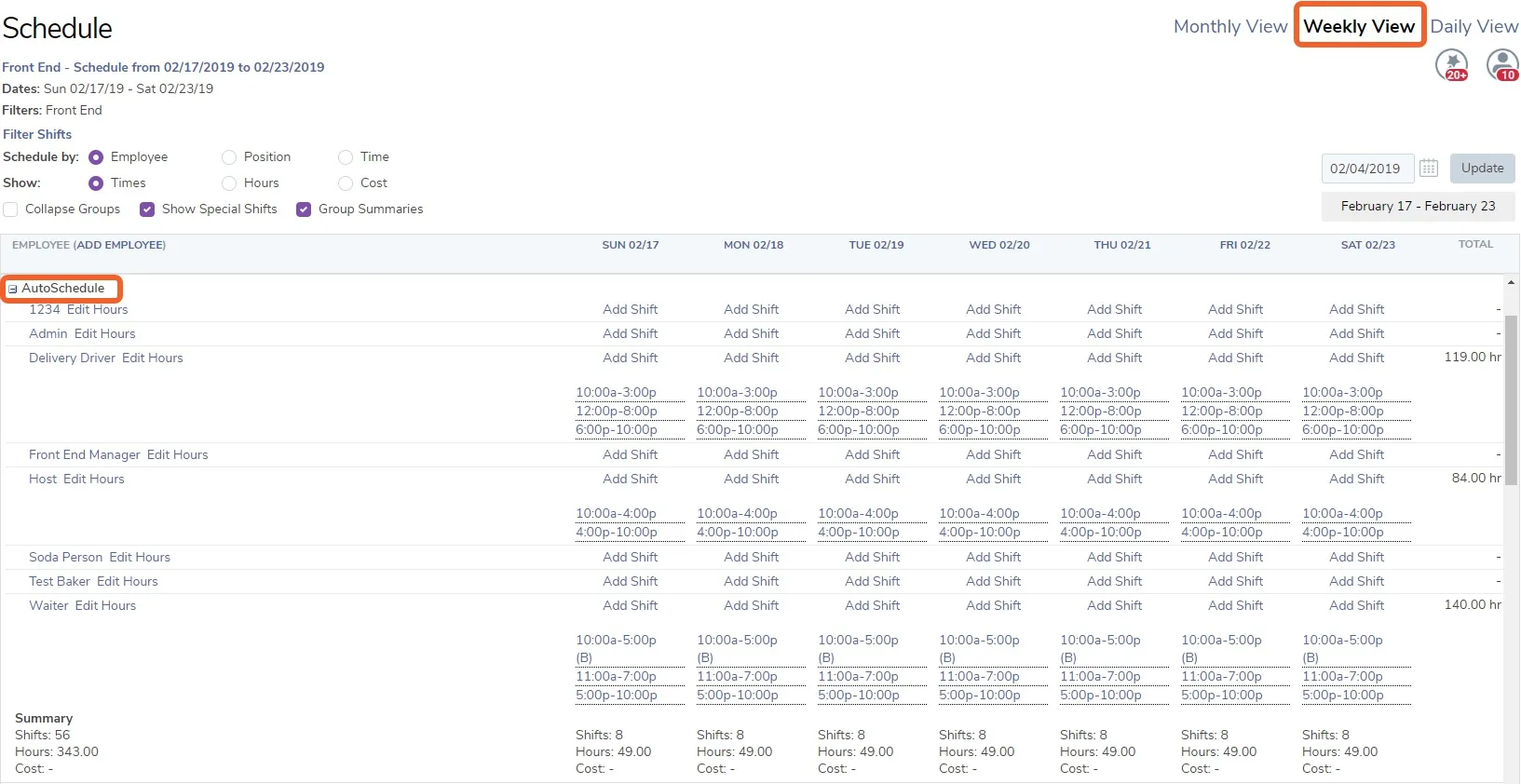Screen dimensions: 1521x784
Task: Click Edit Hours for Waiter
Action: (105, 605)
